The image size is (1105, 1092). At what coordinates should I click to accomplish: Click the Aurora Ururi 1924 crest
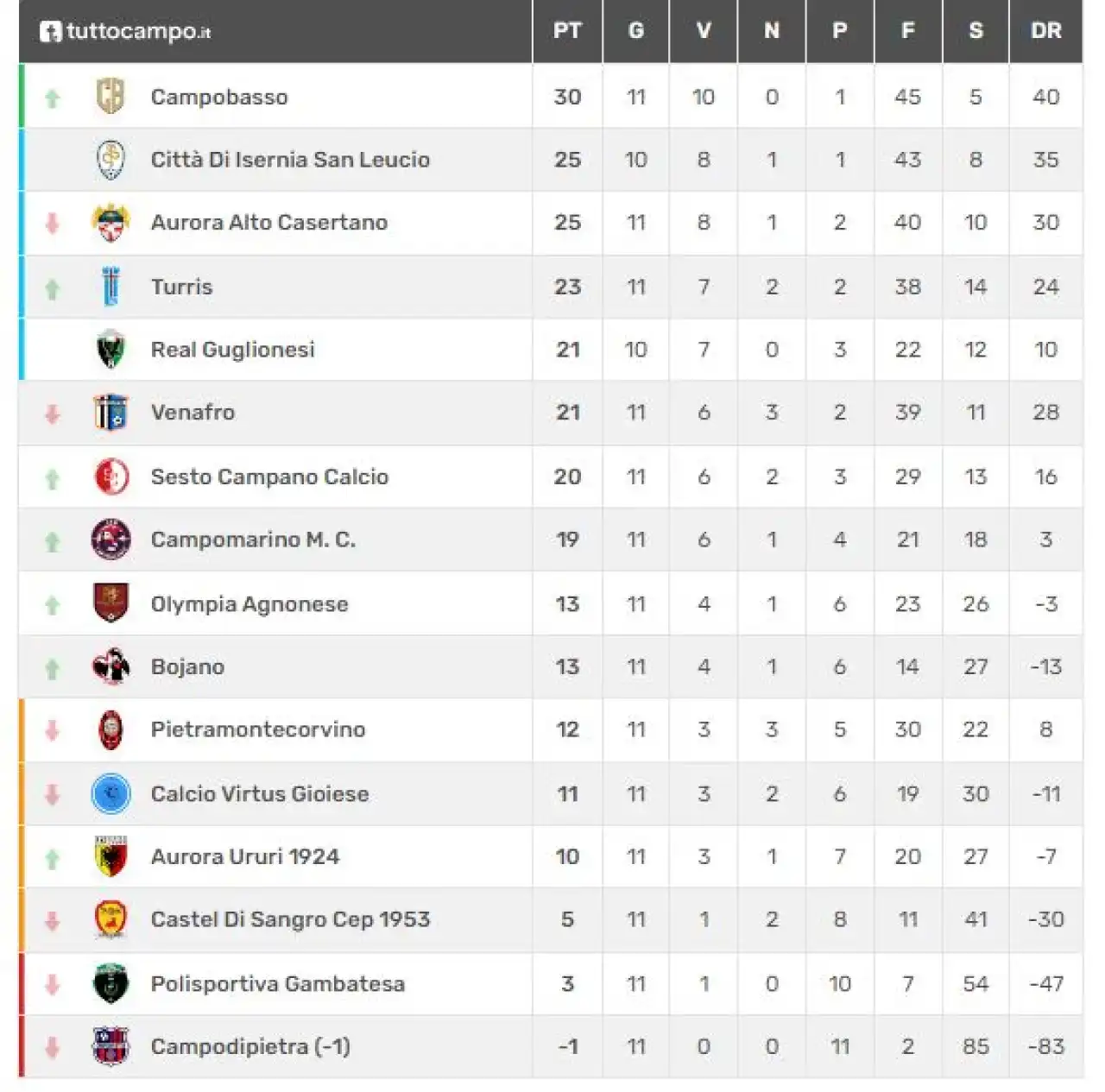point(110,856)
